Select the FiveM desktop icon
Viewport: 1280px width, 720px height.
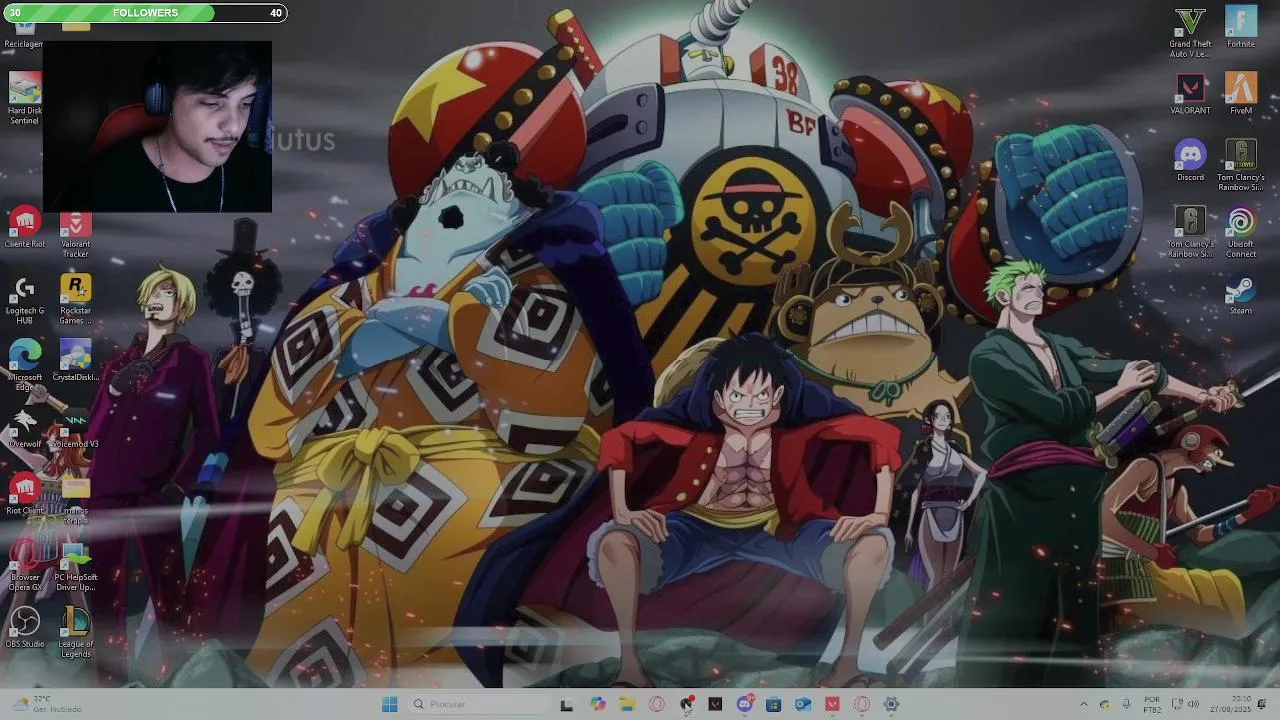point(1241,94)
